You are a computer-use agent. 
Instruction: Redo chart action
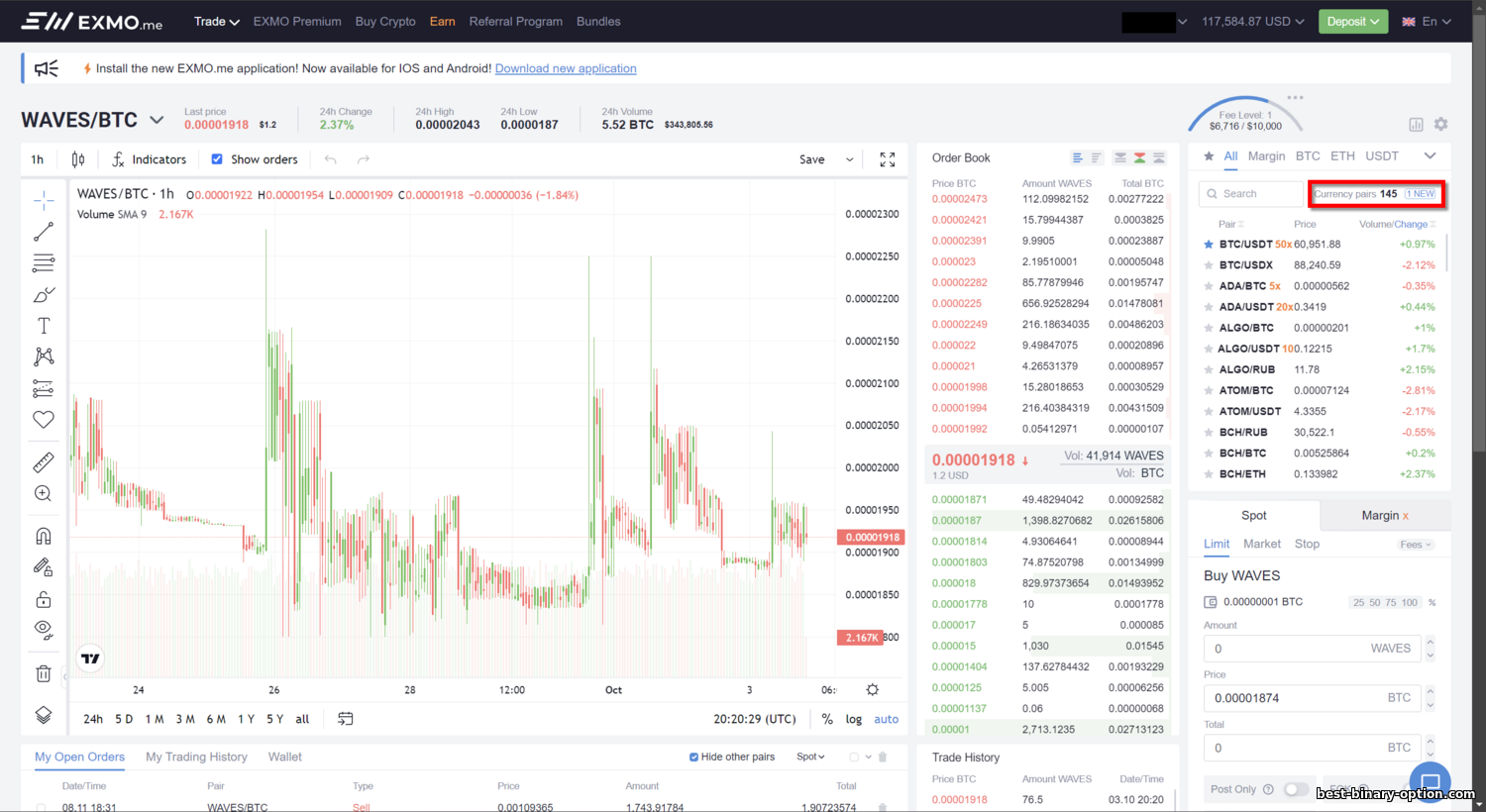click(364, 159)
